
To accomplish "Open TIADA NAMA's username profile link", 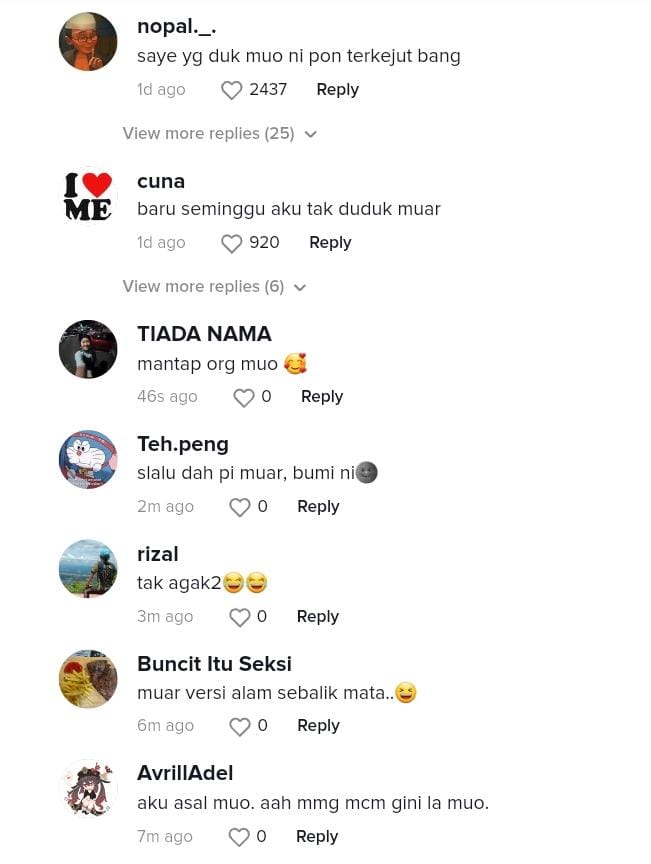I will click(x=204, y=334).
